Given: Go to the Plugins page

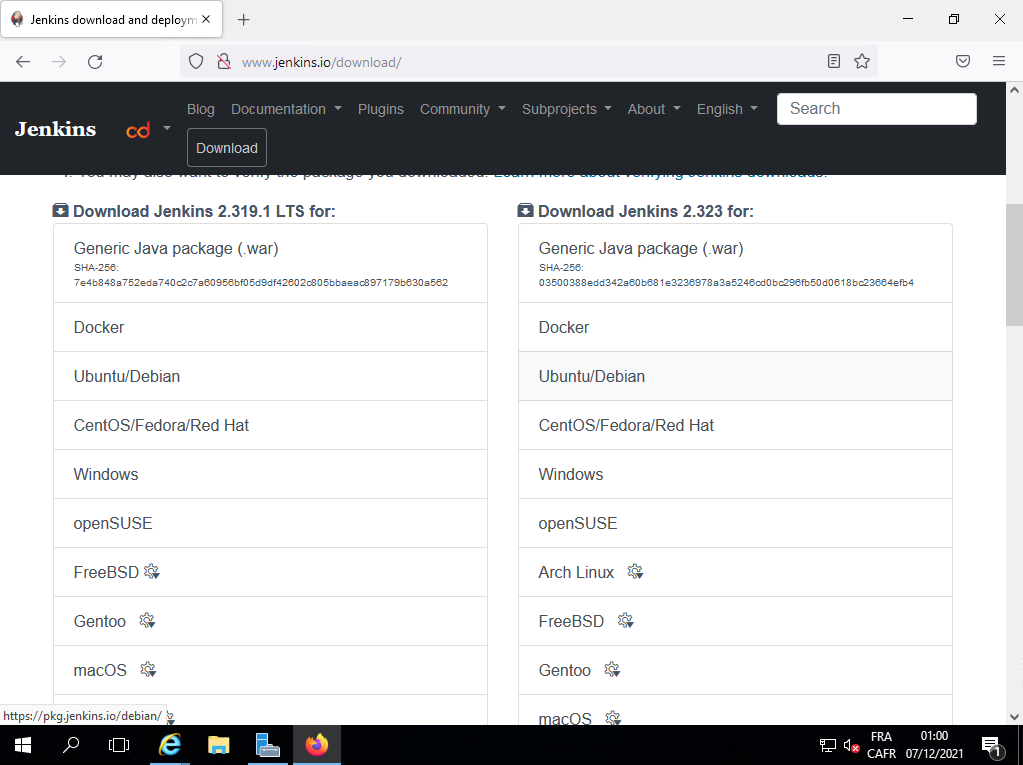Looking at the screenshot, I should tap(381, 109).
